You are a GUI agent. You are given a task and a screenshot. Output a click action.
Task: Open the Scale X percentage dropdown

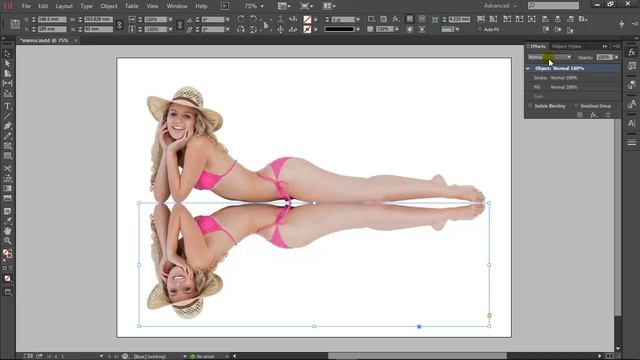point(170,20)
